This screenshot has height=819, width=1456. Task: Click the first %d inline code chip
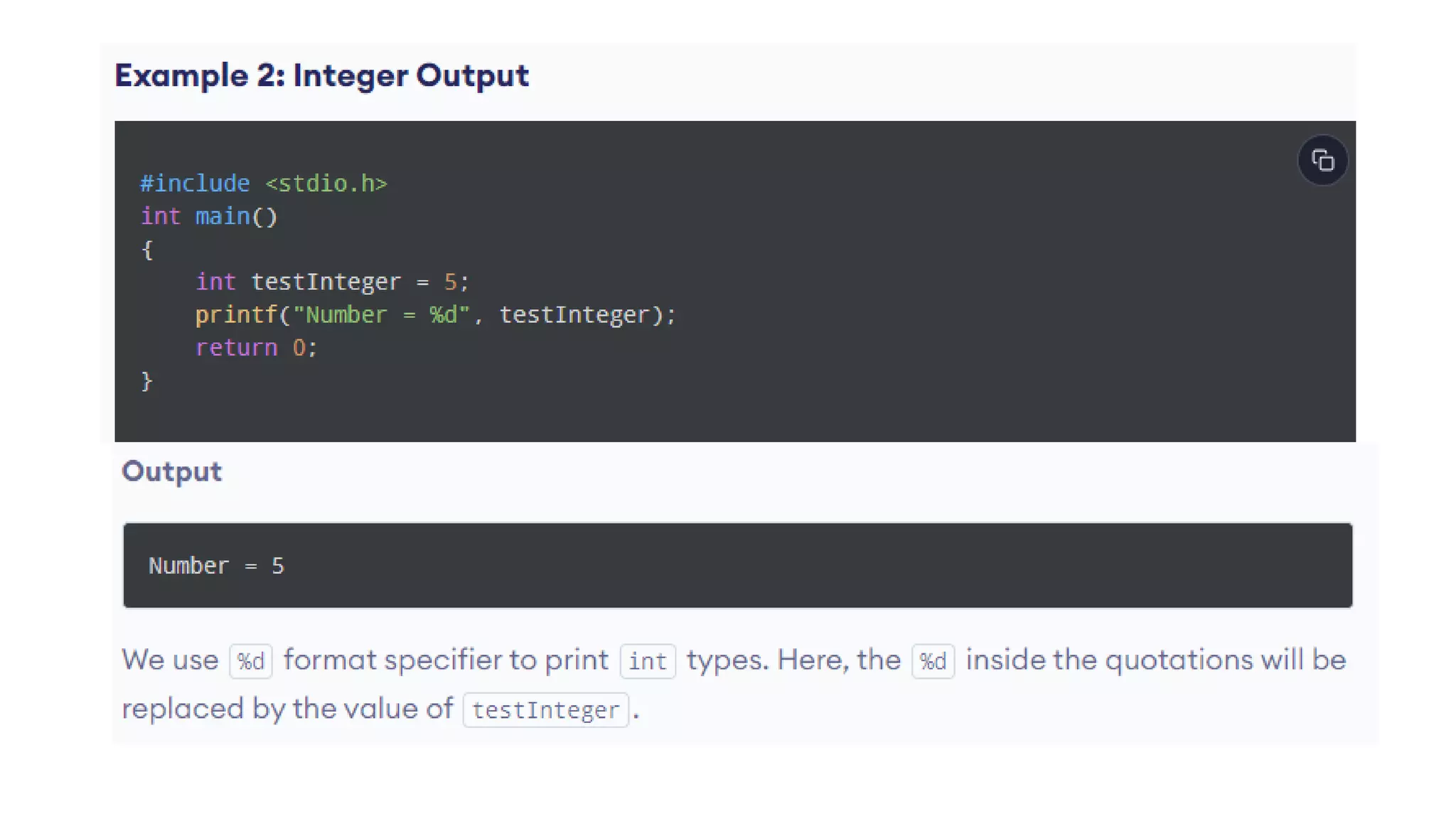[x=251, y=661]
